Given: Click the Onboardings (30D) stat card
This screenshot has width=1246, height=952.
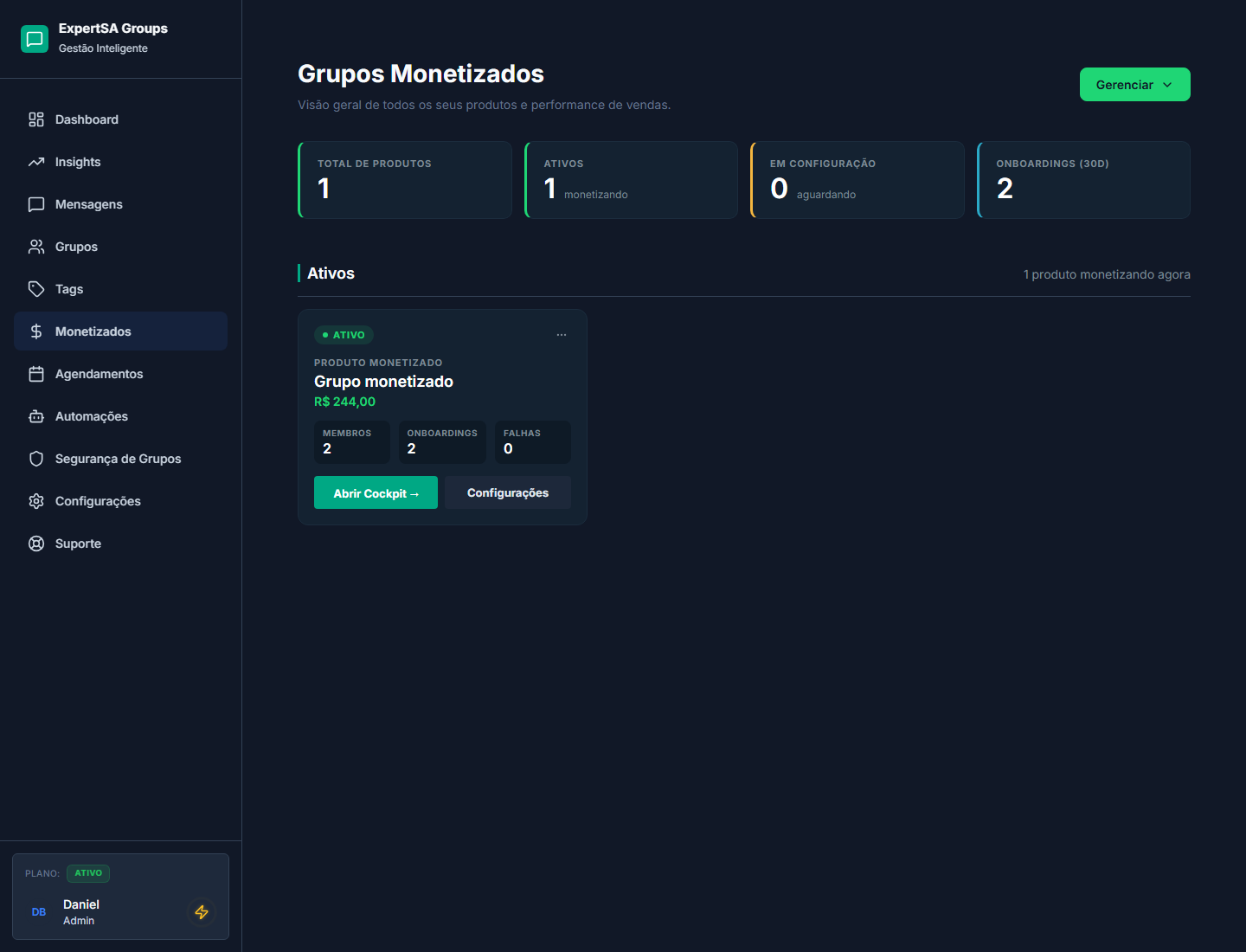Looking at the screenshot, I should [x=1083, y=180].
